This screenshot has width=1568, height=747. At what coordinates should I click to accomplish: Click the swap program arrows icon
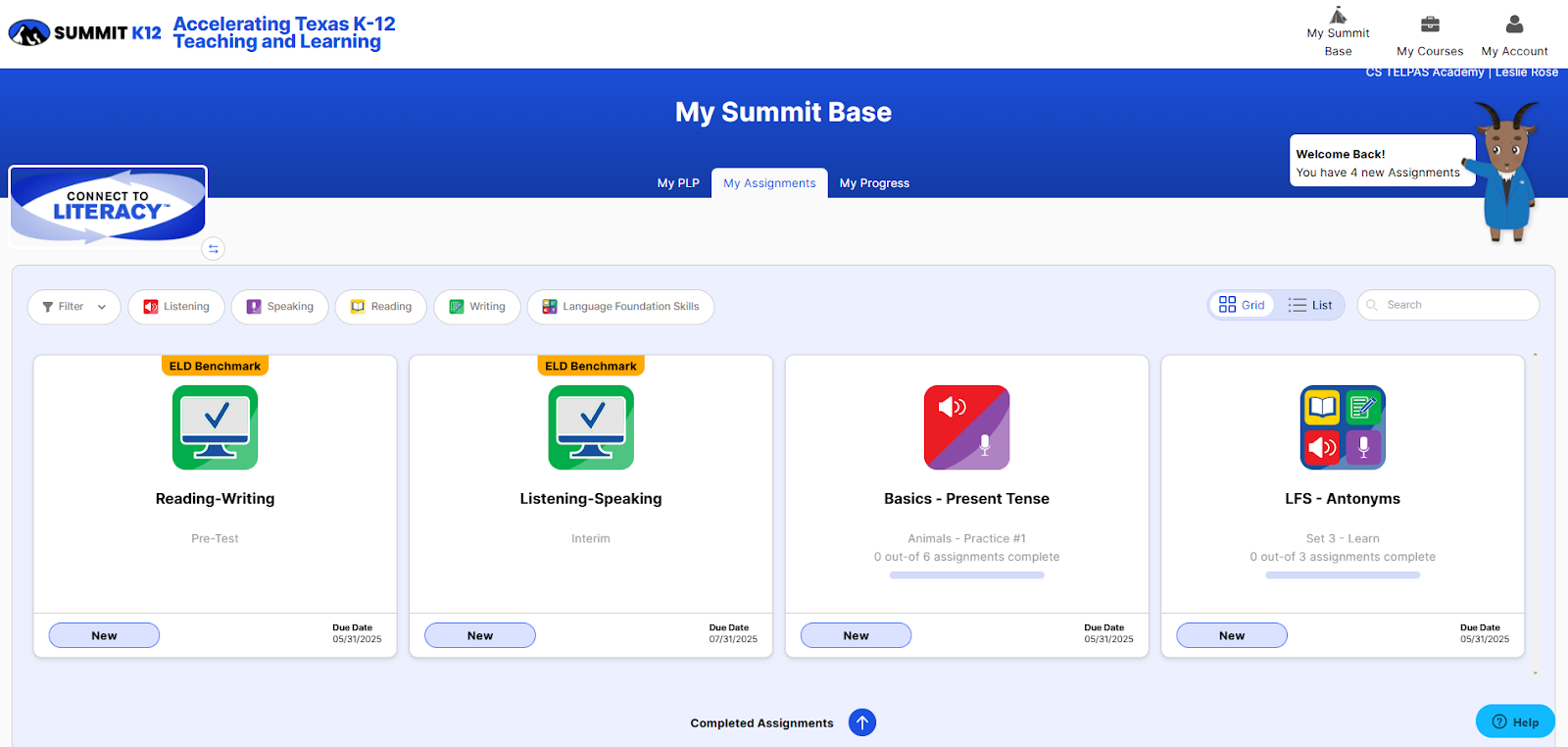click(213, 249)
